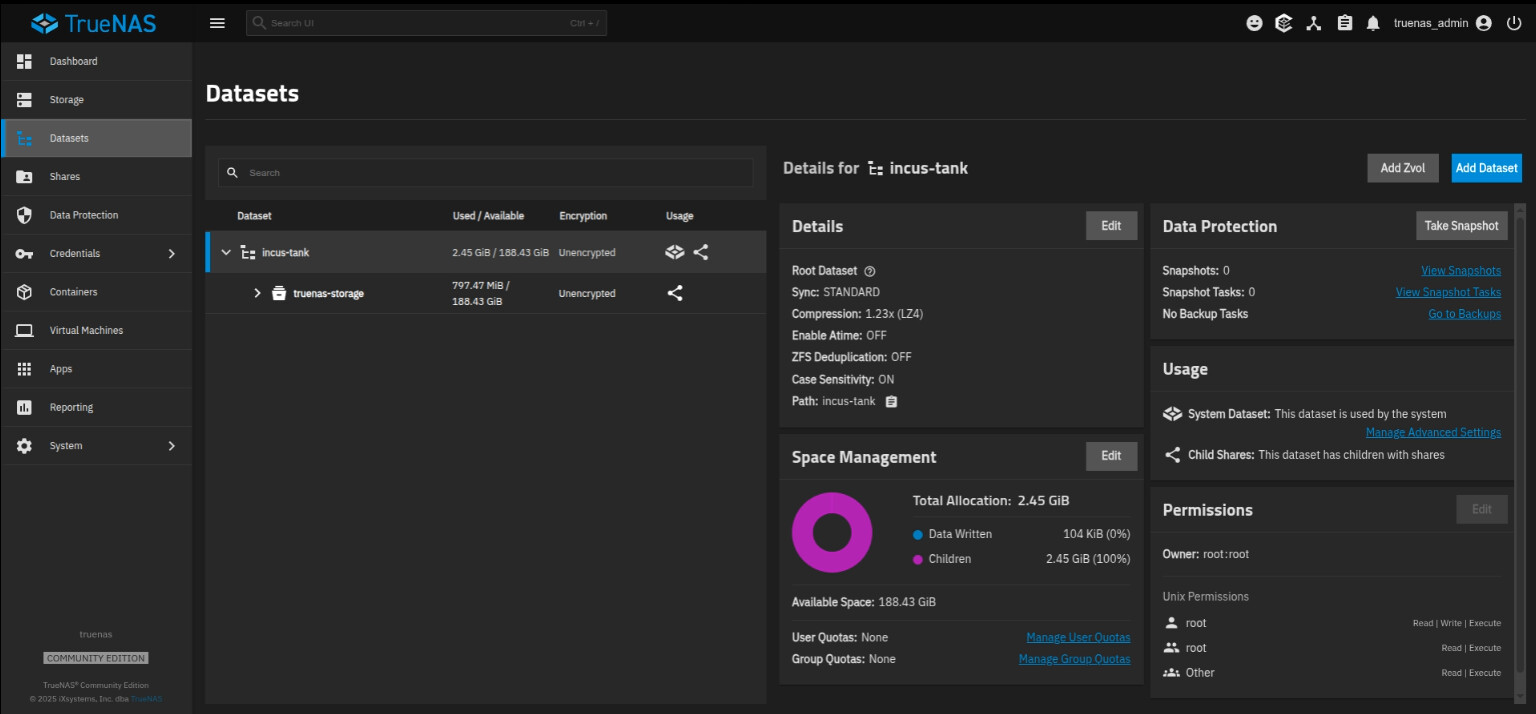1536x714 pixels.
Task: Click the help icon beside Root Dataset
Action: click(x=869, y=271)
